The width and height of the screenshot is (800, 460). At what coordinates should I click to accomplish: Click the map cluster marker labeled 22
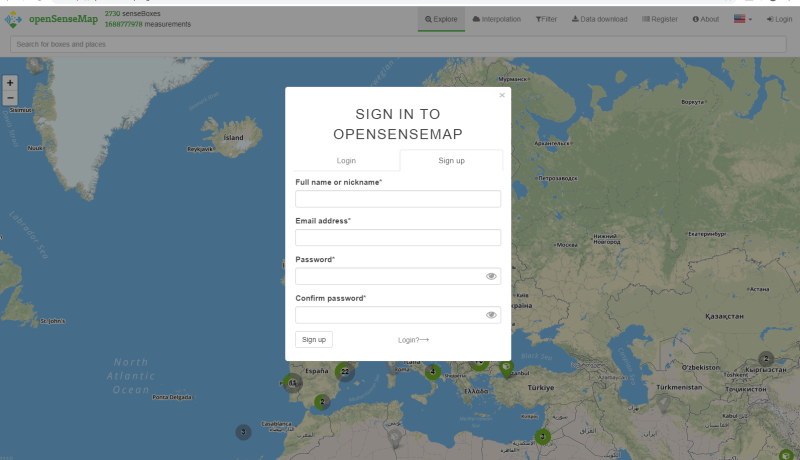(345, 371)
